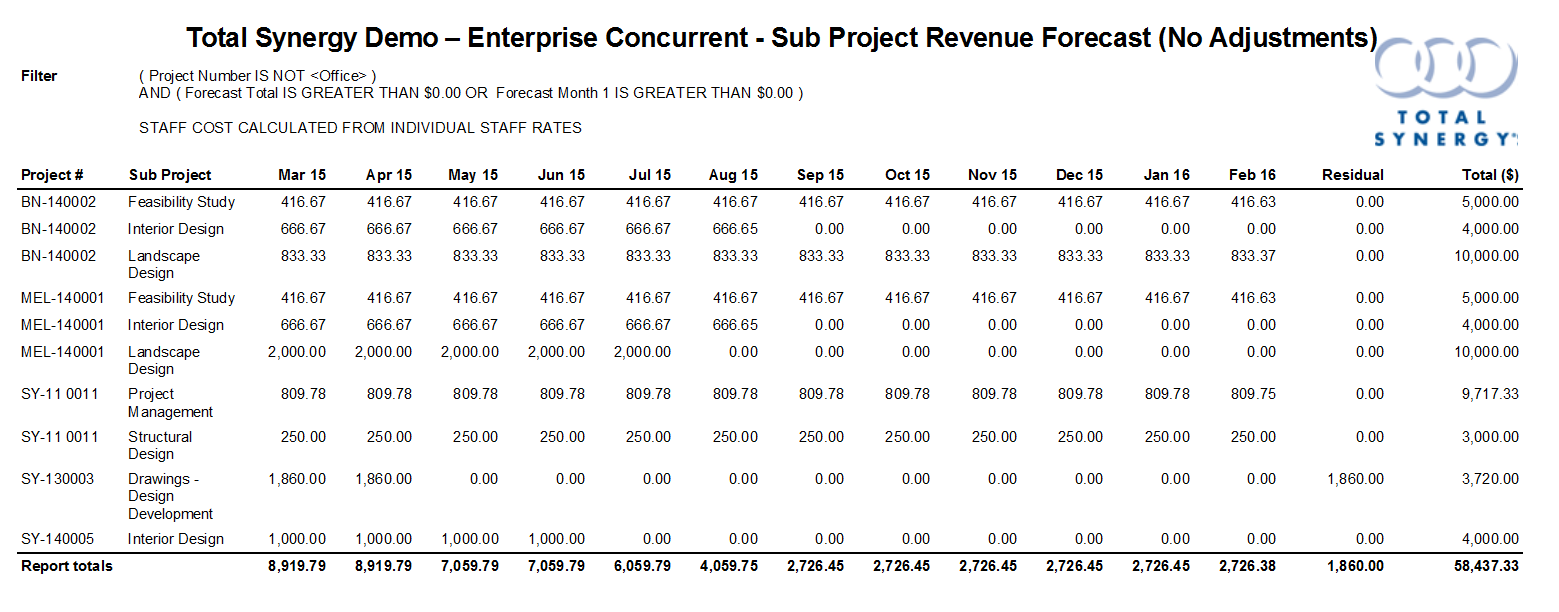
Task: Select the grand total 58,437.33
Action: [1483, 566]
